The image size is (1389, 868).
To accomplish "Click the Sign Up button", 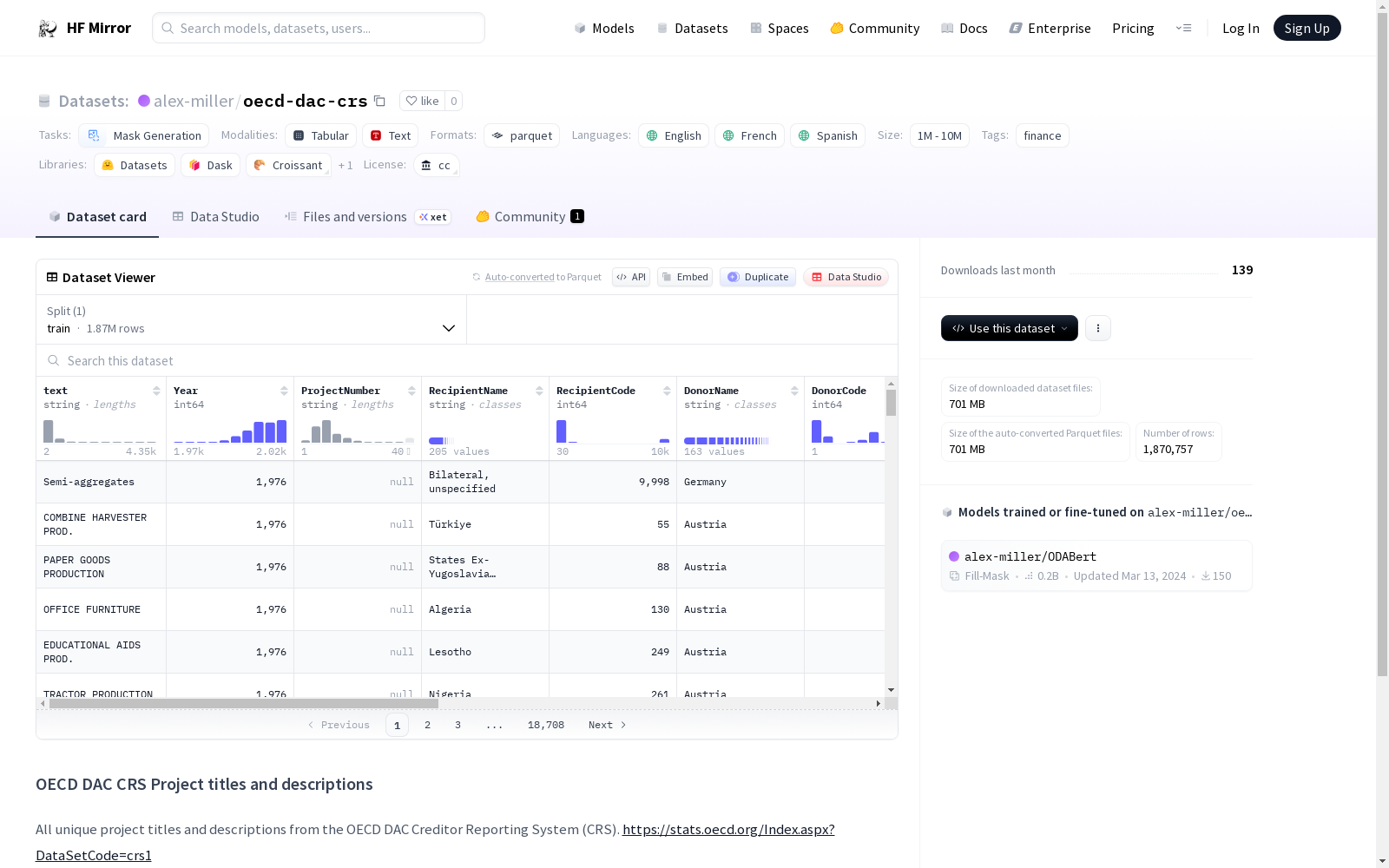I will coord(1307,28).
